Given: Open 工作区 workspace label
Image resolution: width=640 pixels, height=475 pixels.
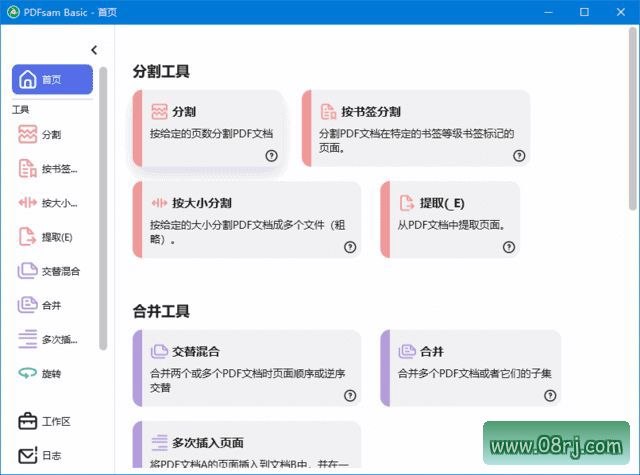Looking at the screenshot, I should pyautogui.click(x=56, y=422).
